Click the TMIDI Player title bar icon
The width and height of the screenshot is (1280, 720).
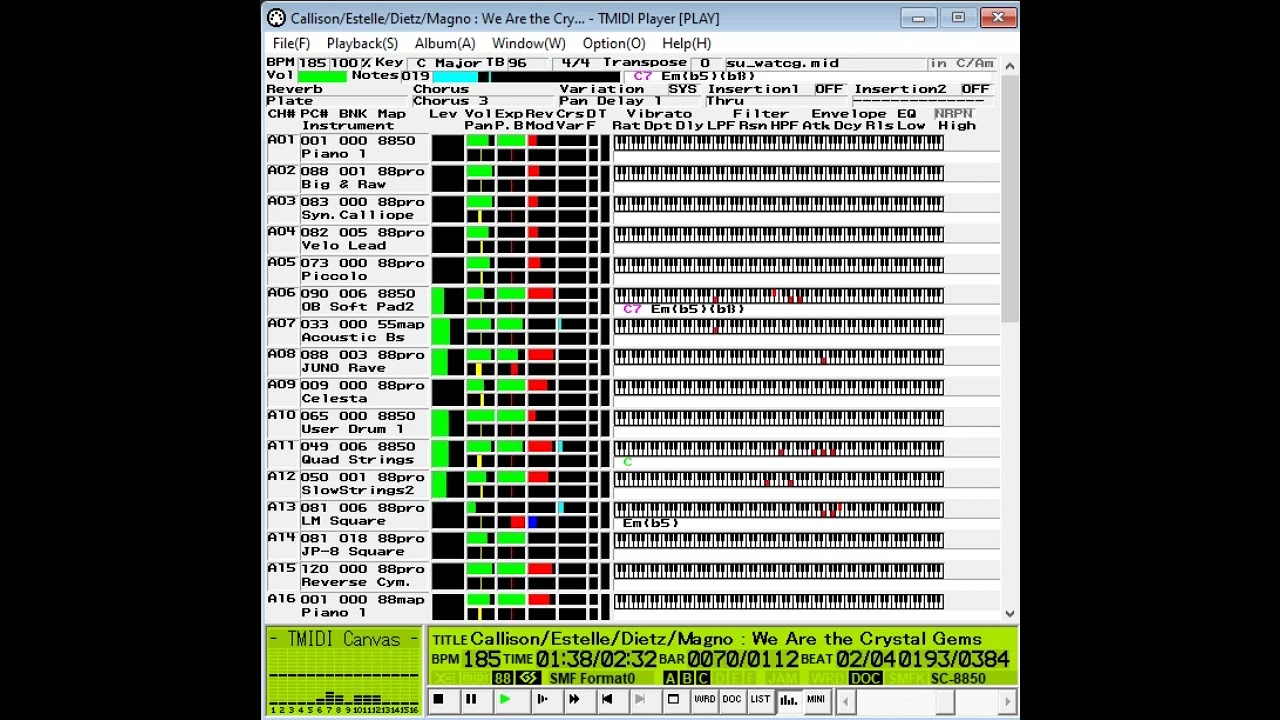(276, 18)
